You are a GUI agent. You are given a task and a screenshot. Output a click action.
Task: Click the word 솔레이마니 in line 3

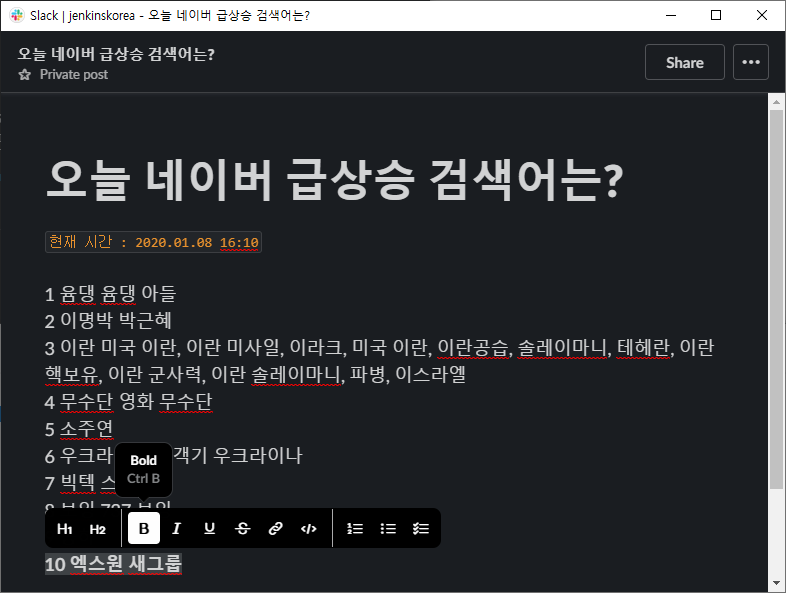point(563,347)
